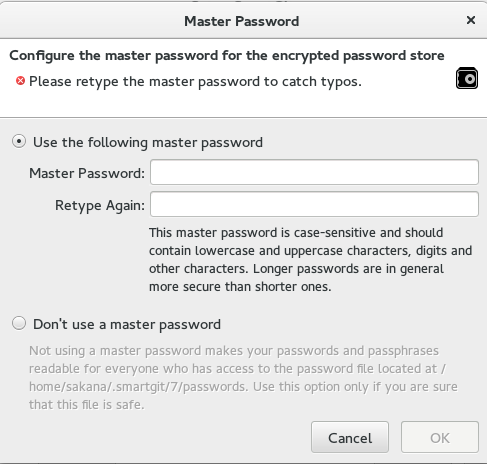Image resolution: width=487 pixels, height=464 pixels.
Task: Click the 'Use the following master password' label text
Action: [148, 143]
